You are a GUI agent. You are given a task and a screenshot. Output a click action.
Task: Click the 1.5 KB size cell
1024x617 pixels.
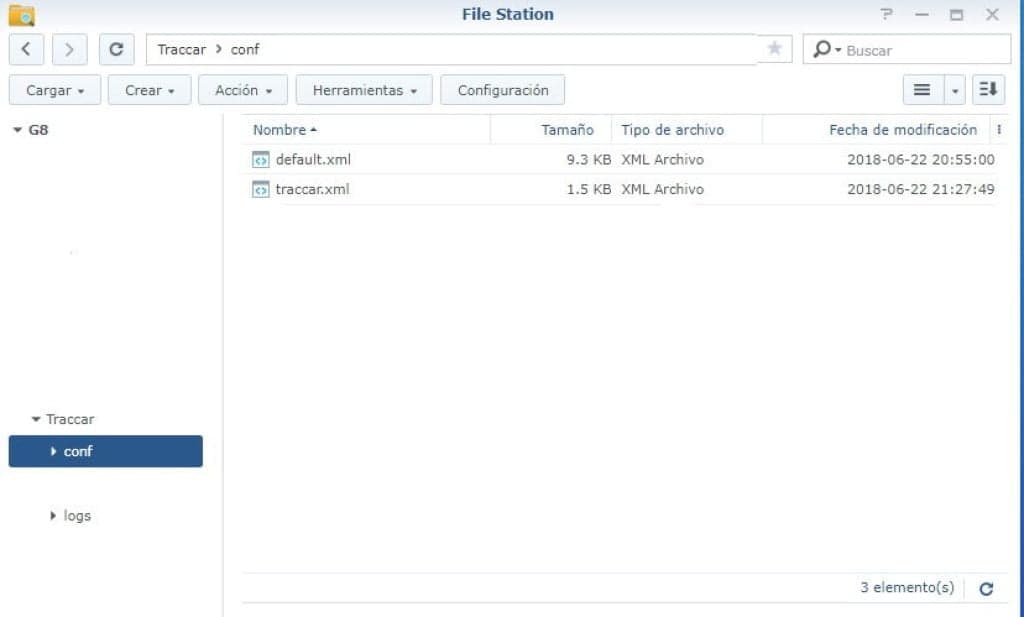(x=589, y=189)
